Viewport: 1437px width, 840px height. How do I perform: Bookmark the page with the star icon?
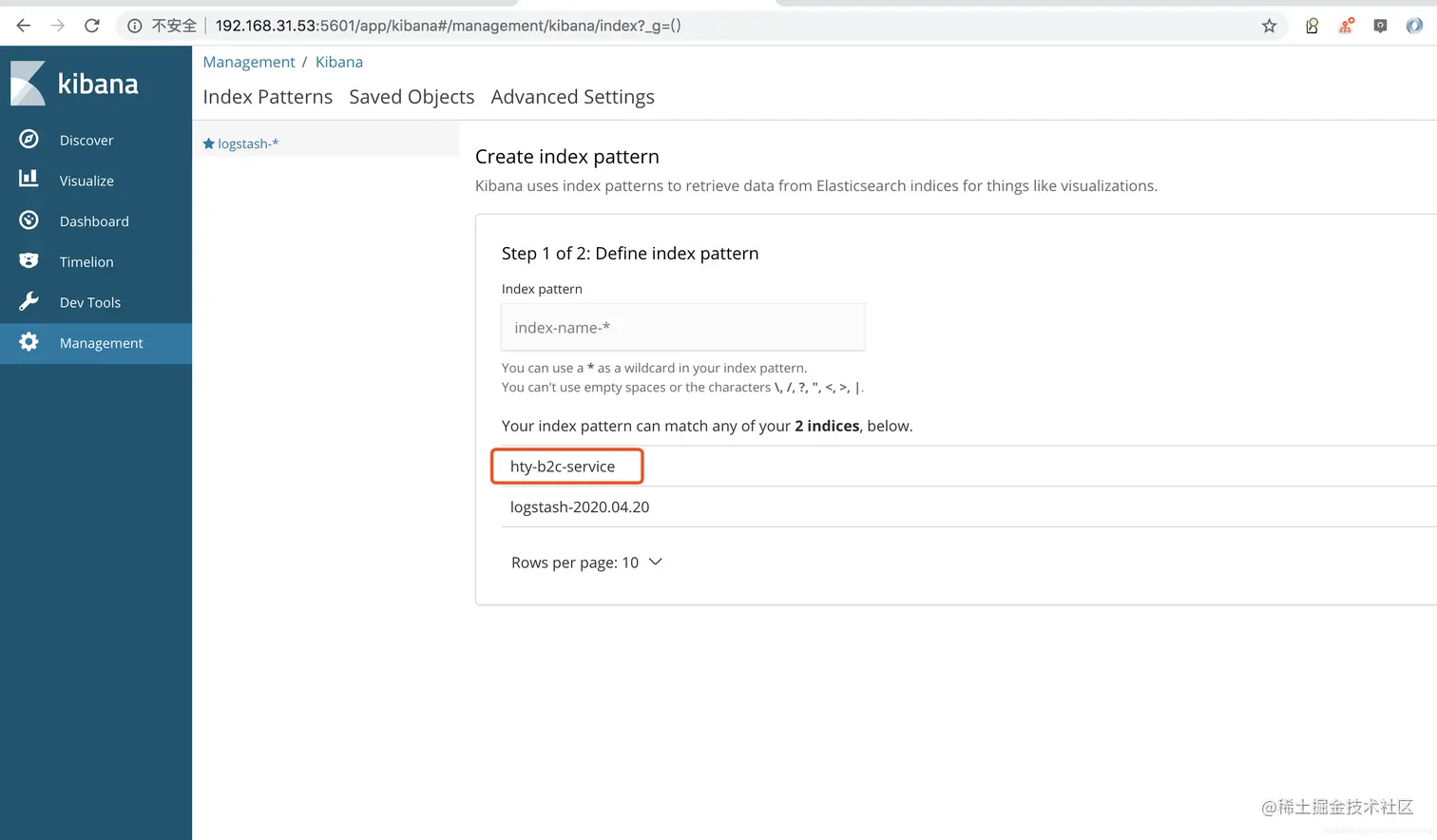click(1269, 26)
